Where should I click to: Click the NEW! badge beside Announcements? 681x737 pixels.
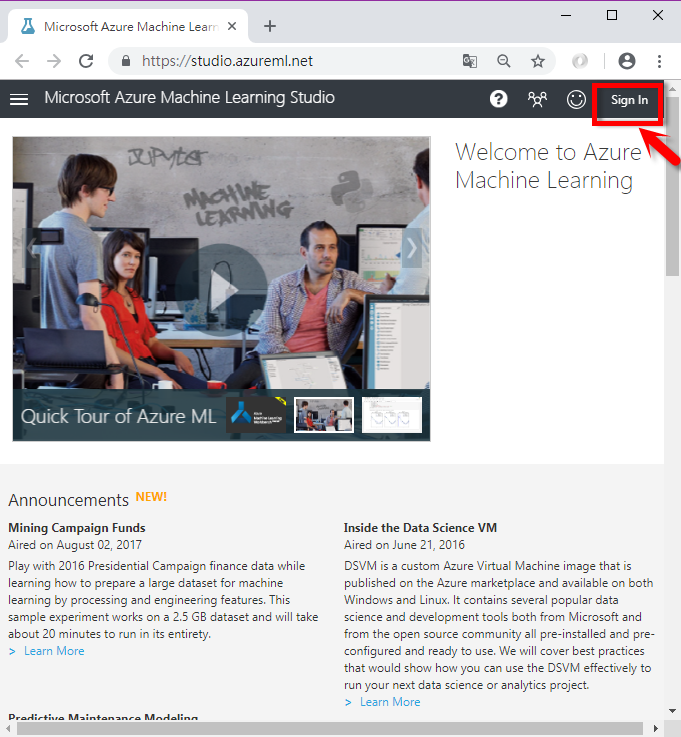151,497
